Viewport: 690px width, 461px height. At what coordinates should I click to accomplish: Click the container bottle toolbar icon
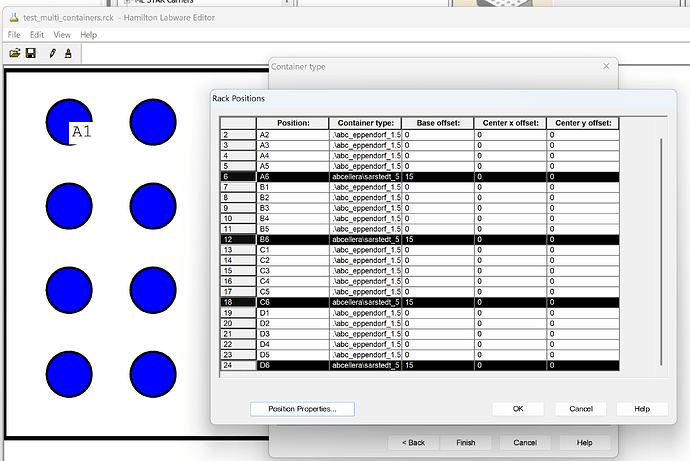coord(68,53)
